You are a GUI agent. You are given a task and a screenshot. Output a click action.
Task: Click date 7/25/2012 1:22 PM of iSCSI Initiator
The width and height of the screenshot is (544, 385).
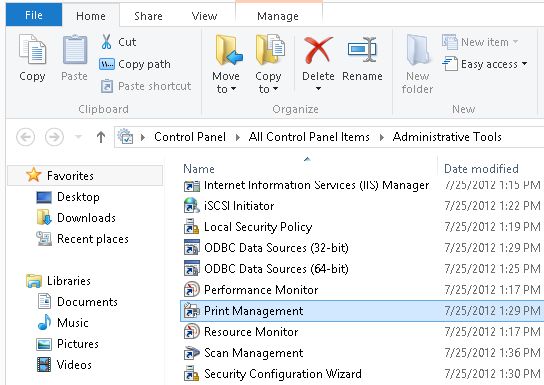492,206
